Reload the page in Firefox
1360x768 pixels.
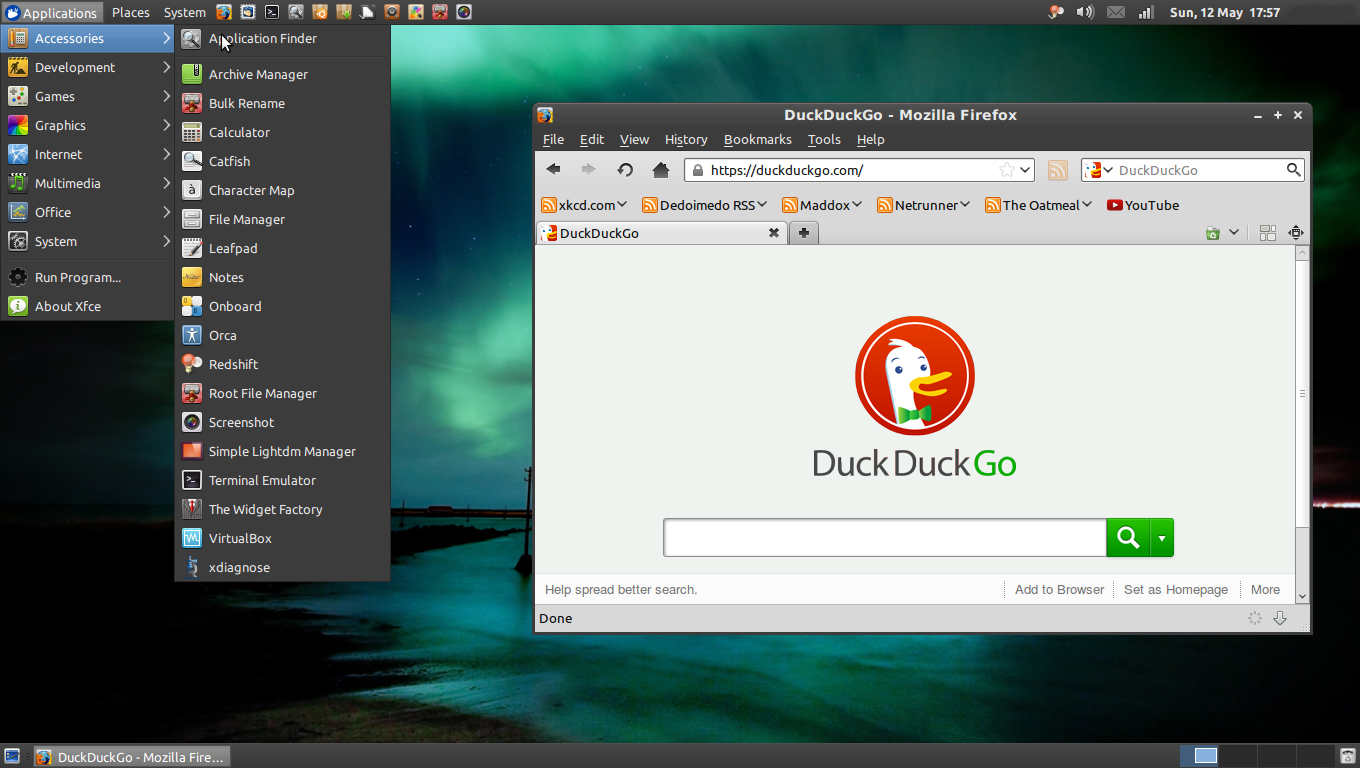point(625,170)
